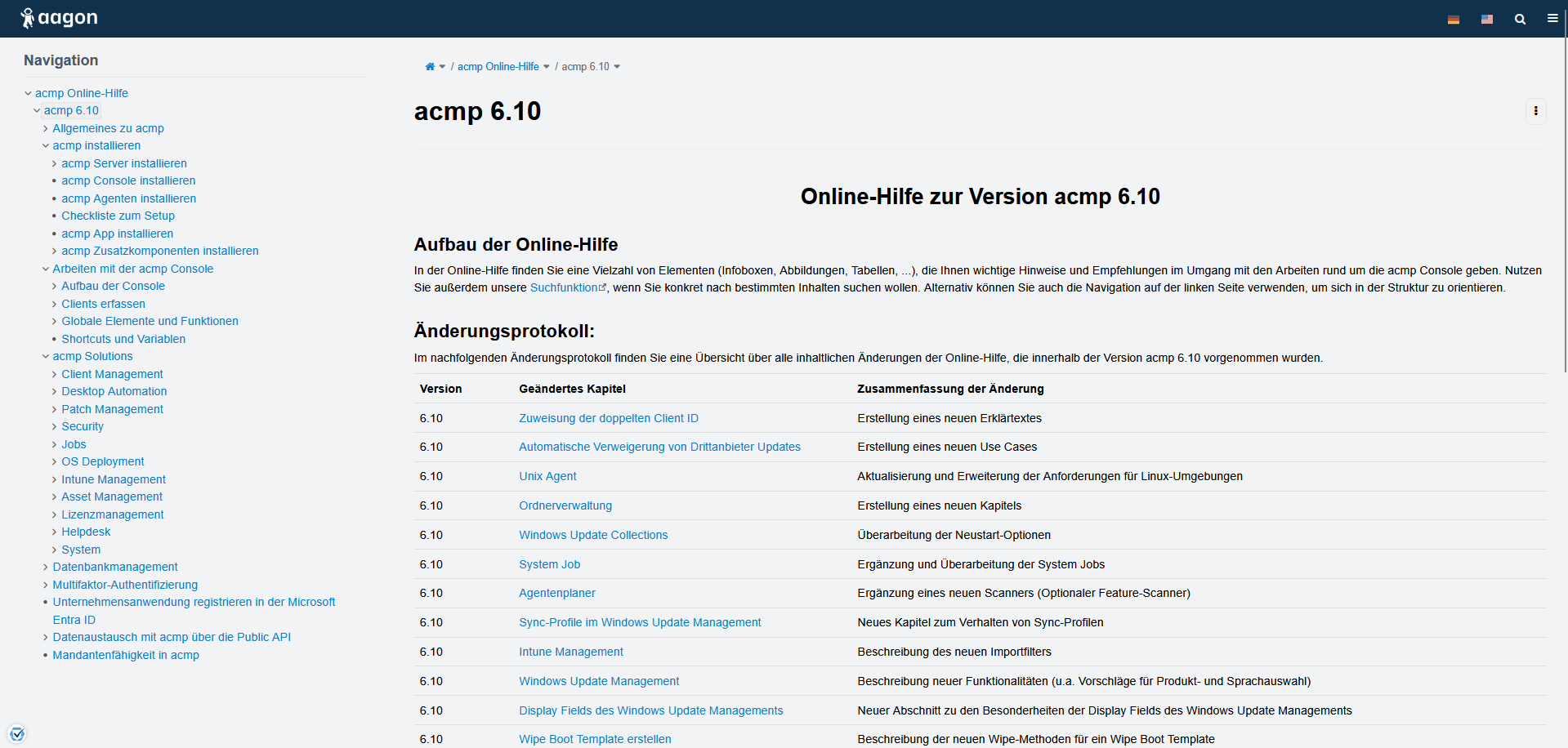This screenshot has height=748, width=1568.
Task: Open the Unix Agent chapter link
Action: (547, 476)
